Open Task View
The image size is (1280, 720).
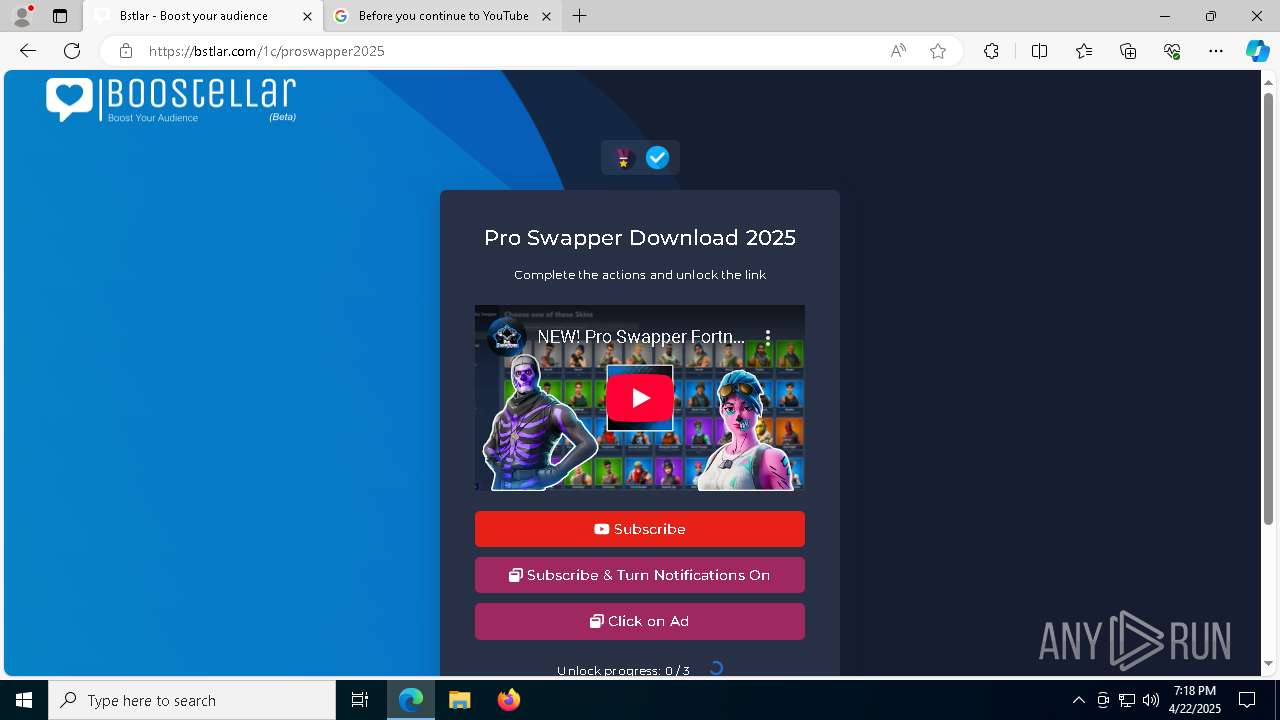(x=360, y=700)
